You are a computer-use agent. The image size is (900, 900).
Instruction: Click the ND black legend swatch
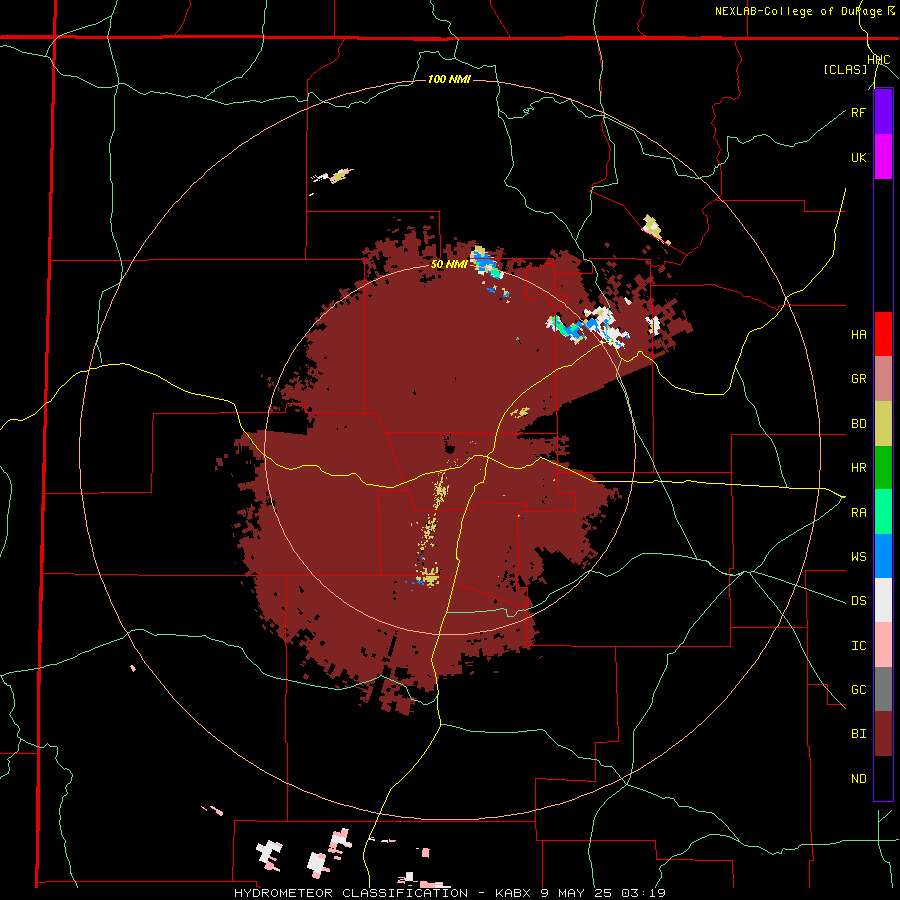pyautogui.click(x=883, y=778)
